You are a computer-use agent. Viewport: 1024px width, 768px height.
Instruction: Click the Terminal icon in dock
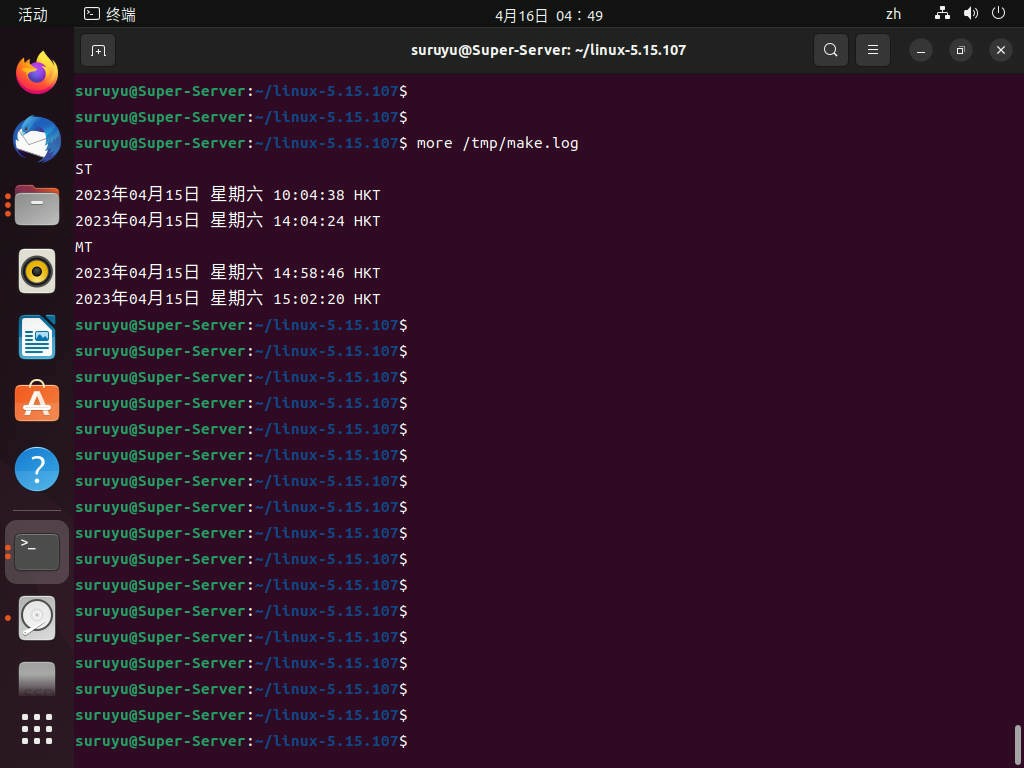click(37, 551)
